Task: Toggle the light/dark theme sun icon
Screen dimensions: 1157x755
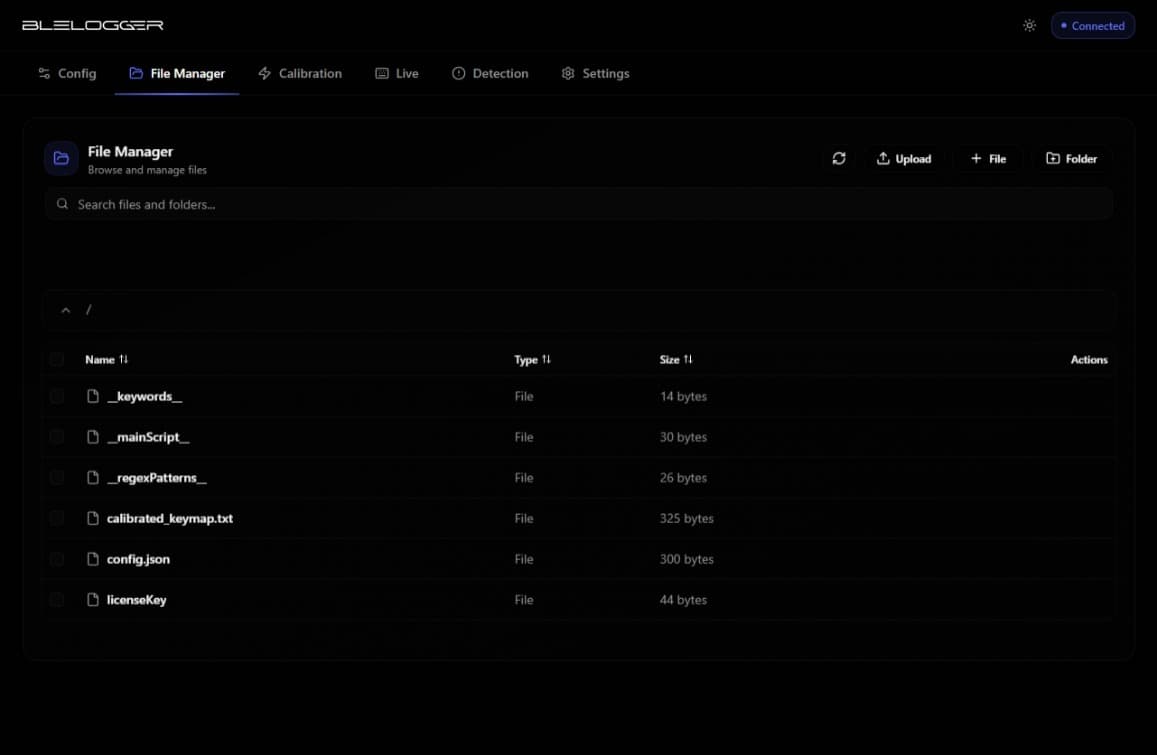Action: (1029, 26)
